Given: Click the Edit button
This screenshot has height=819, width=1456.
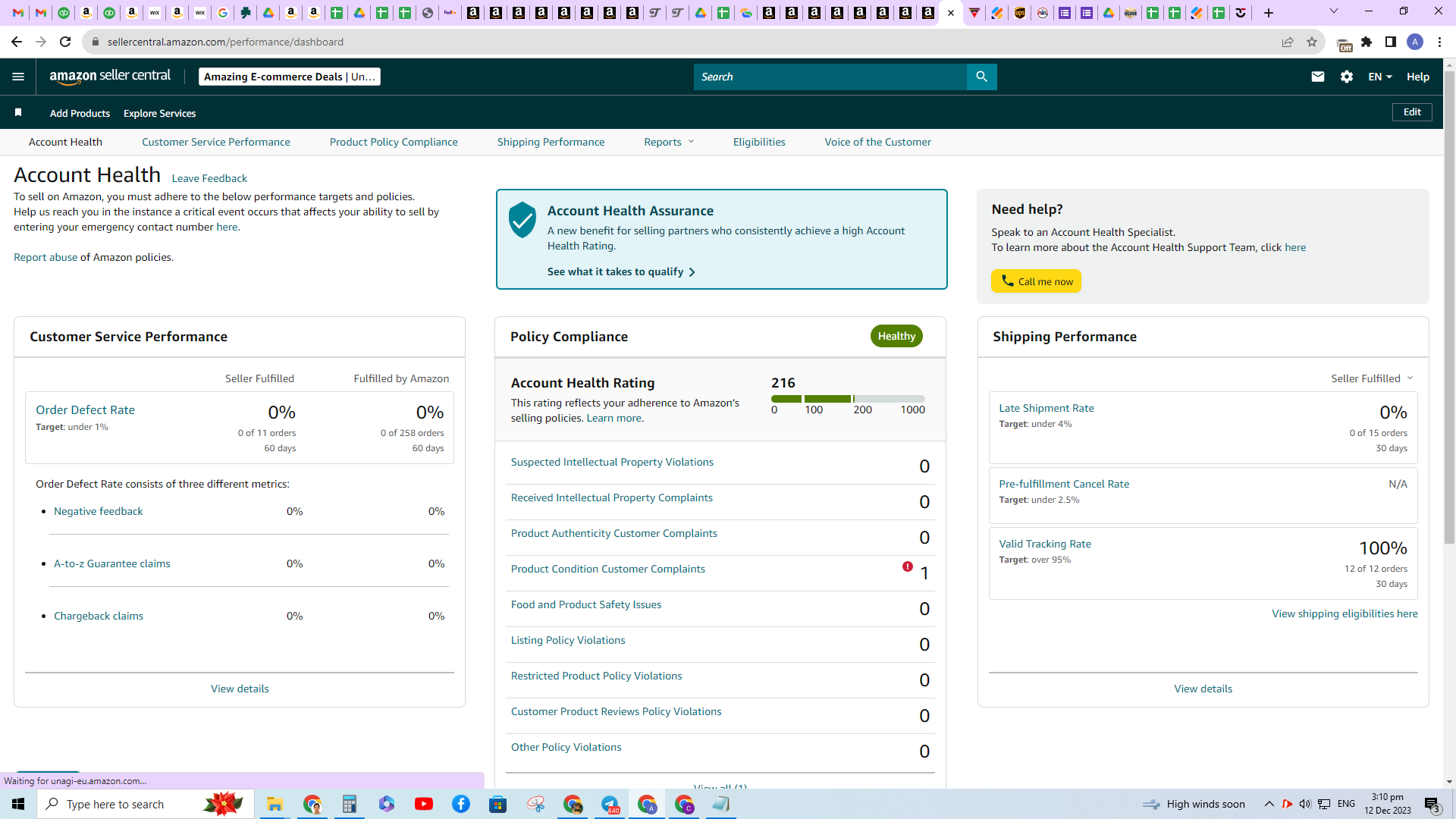Looking at the screenshot, I should (1412, 112).
